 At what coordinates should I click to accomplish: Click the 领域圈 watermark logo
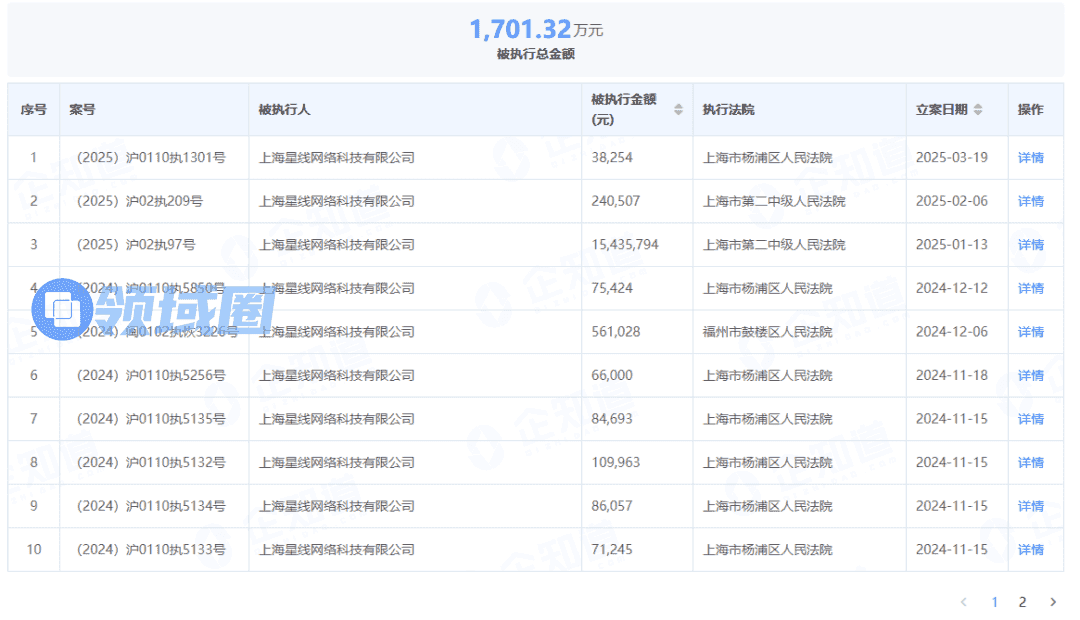coord(153,307)
